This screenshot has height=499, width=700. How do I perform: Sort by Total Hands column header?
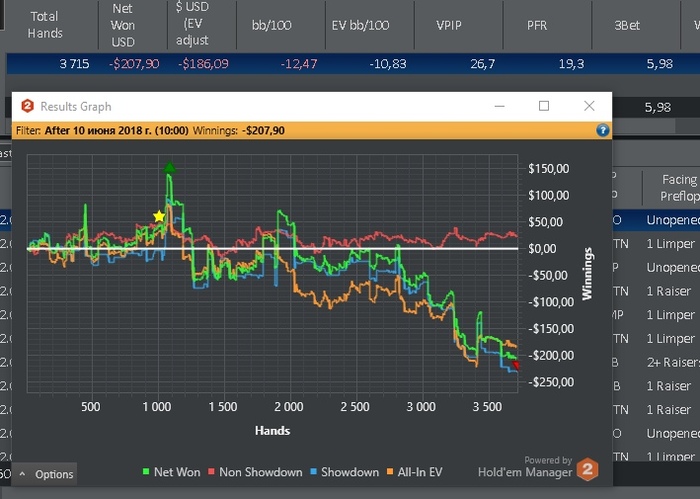(45, 25)
